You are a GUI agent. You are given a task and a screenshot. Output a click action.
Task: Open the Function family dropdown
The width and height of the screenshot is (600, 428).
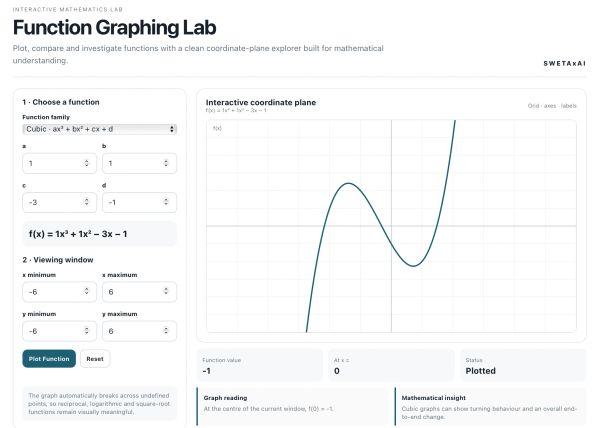[x=99, y=129]
